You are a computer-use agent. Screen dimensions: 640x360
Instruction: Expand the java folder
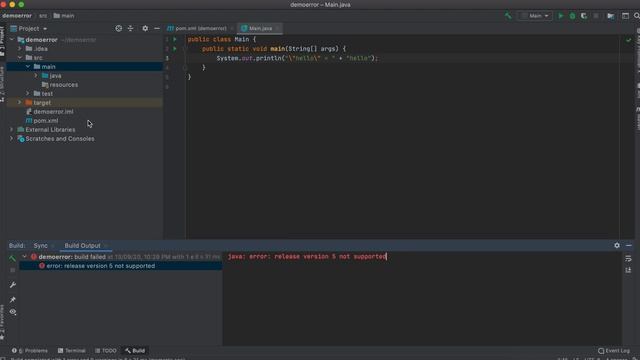click(x=36, y=76)
